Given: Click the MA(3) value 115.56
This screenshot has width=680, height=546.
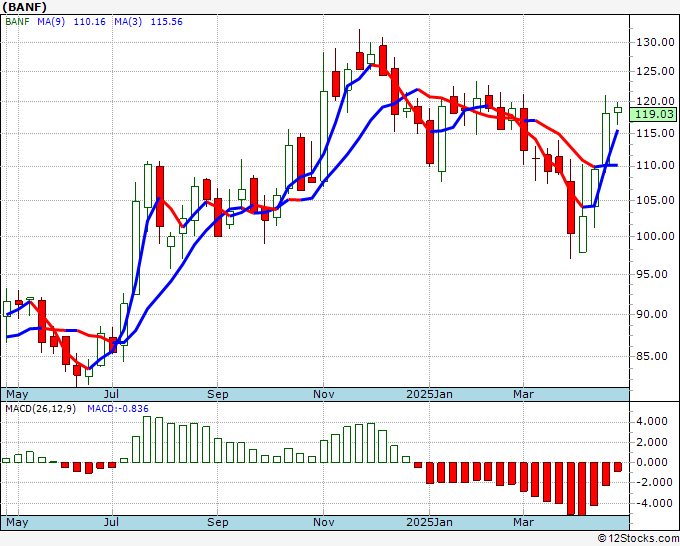Looking at the screenshot, I should pos(167,22).
